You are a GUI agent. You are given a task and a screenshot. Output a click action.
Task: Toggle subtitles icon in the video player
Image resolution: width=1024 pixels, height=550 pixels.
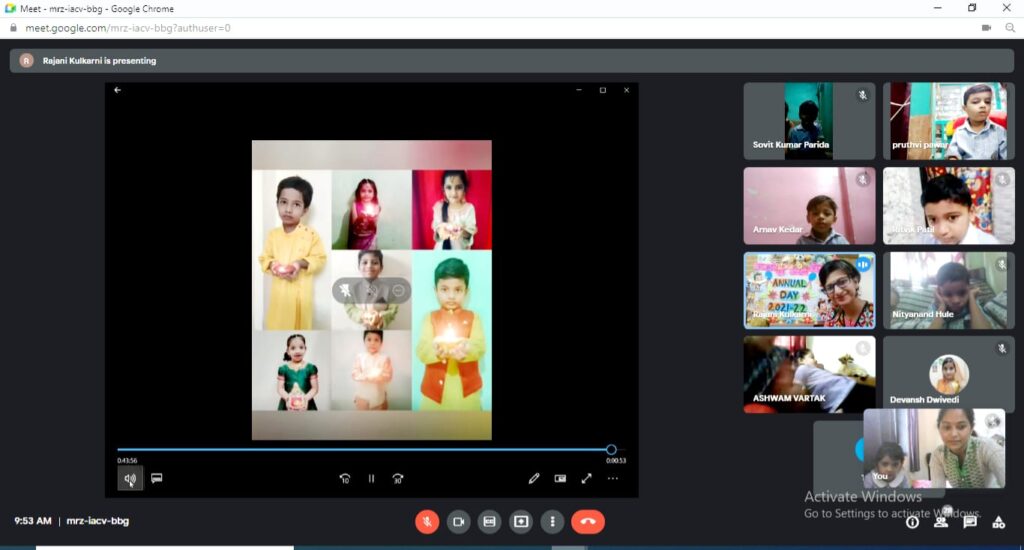coord(157,478)
